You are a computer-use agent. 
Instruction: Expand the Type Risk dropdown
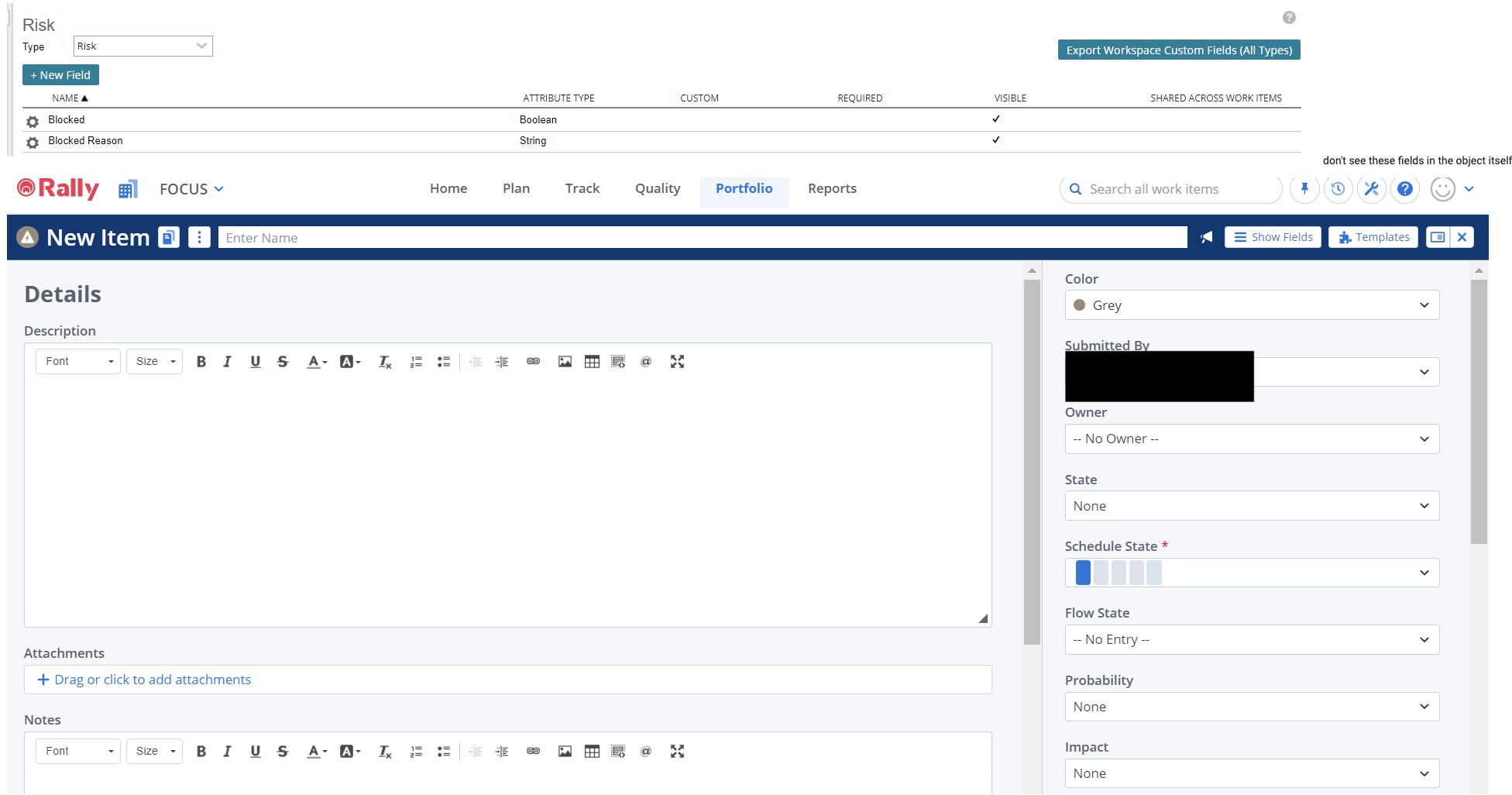143,46
